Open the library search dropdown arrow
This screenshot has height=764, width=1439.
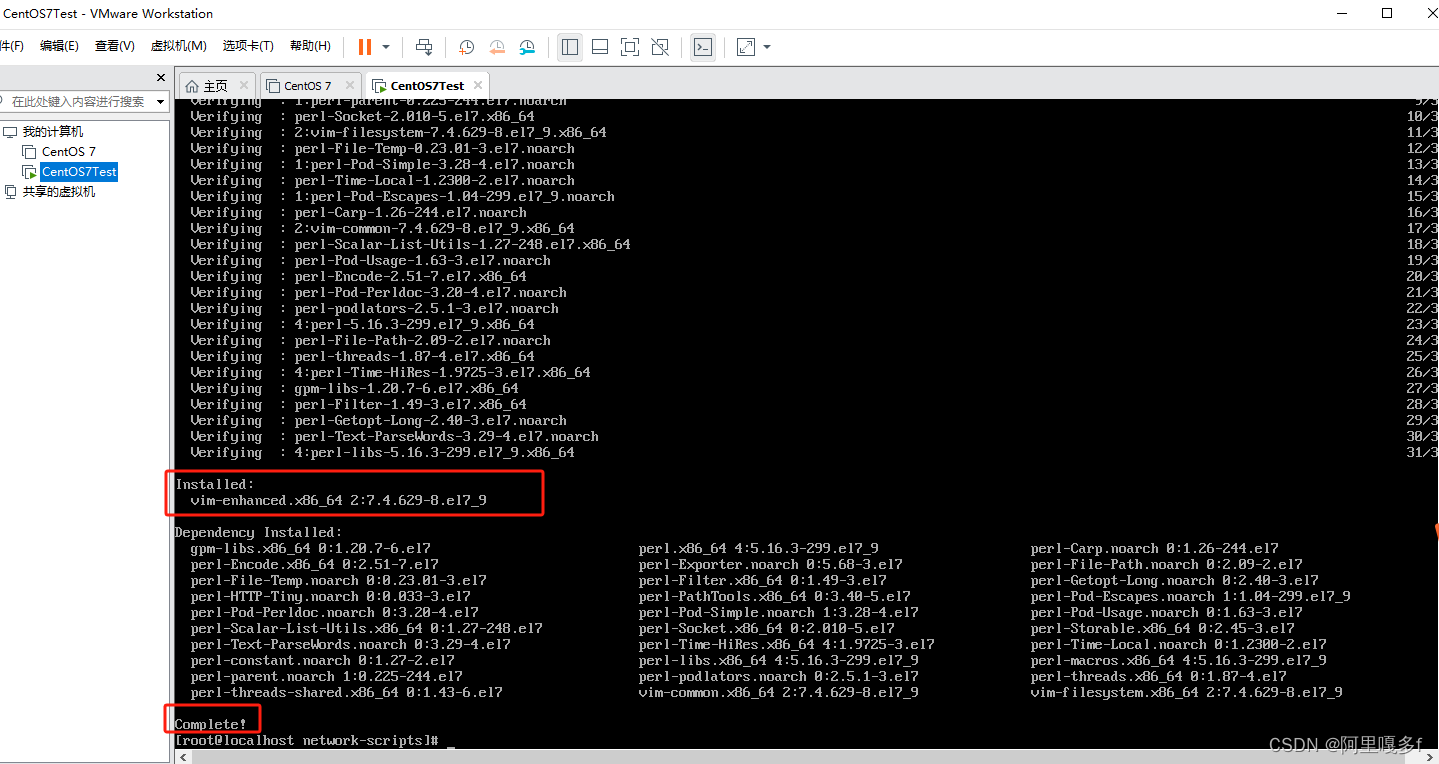(x=160, y=101)
